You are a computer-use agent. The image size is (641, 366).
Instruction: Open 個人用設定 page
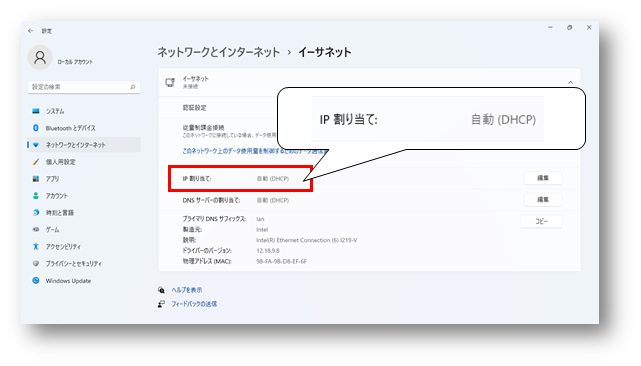click(84, 162)
